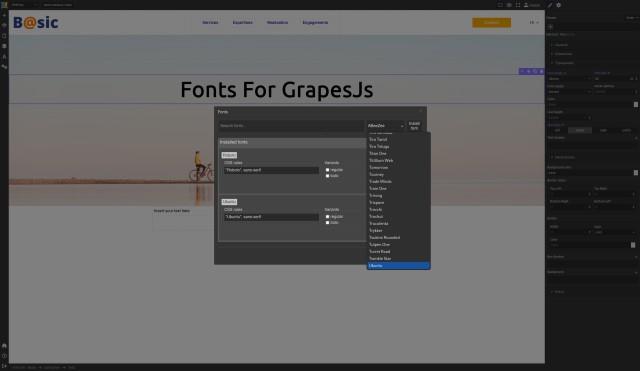Edit the Ubuntu CSS rules field

pyautogui.click(x=271, y=217)
